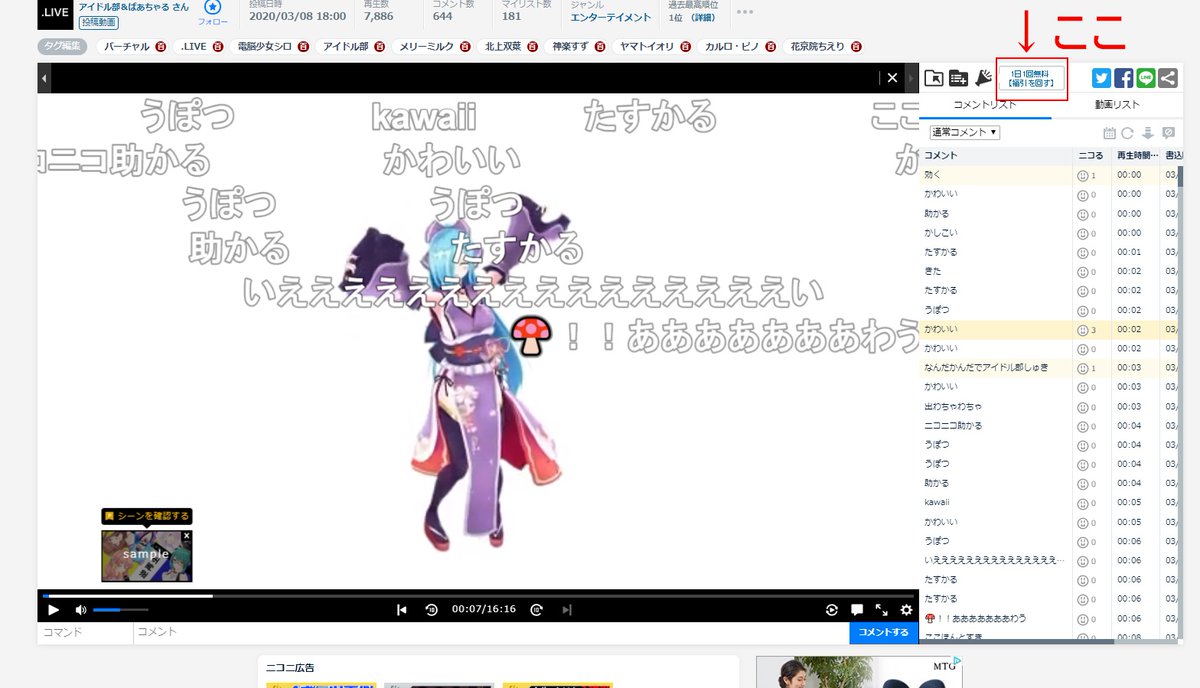
Task: Toggle comment display speech-bubble icon
Action: [x=857, y=610]
